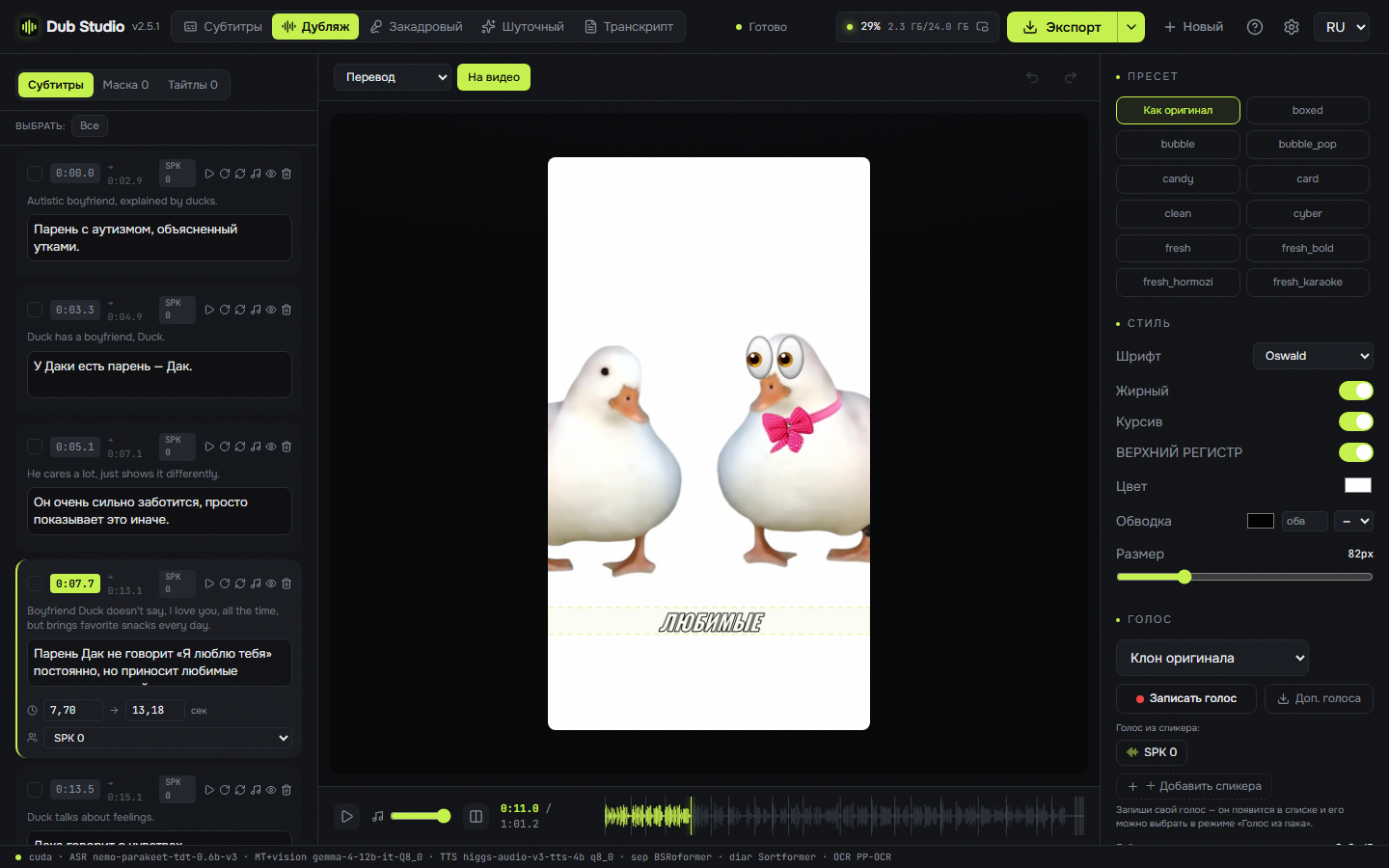This screenshot has width=1389, height=868.
Task: Click the memory usage monitor icon
Action: coord(982,27)
